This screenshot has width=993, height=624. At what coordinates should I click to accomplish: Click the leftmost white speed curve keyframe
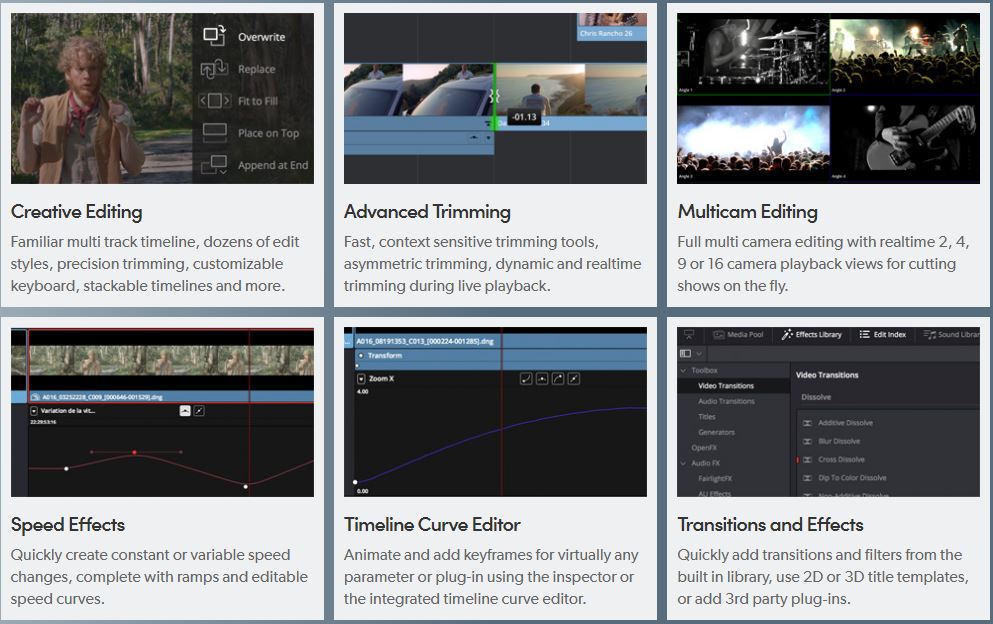coord(66,469)
